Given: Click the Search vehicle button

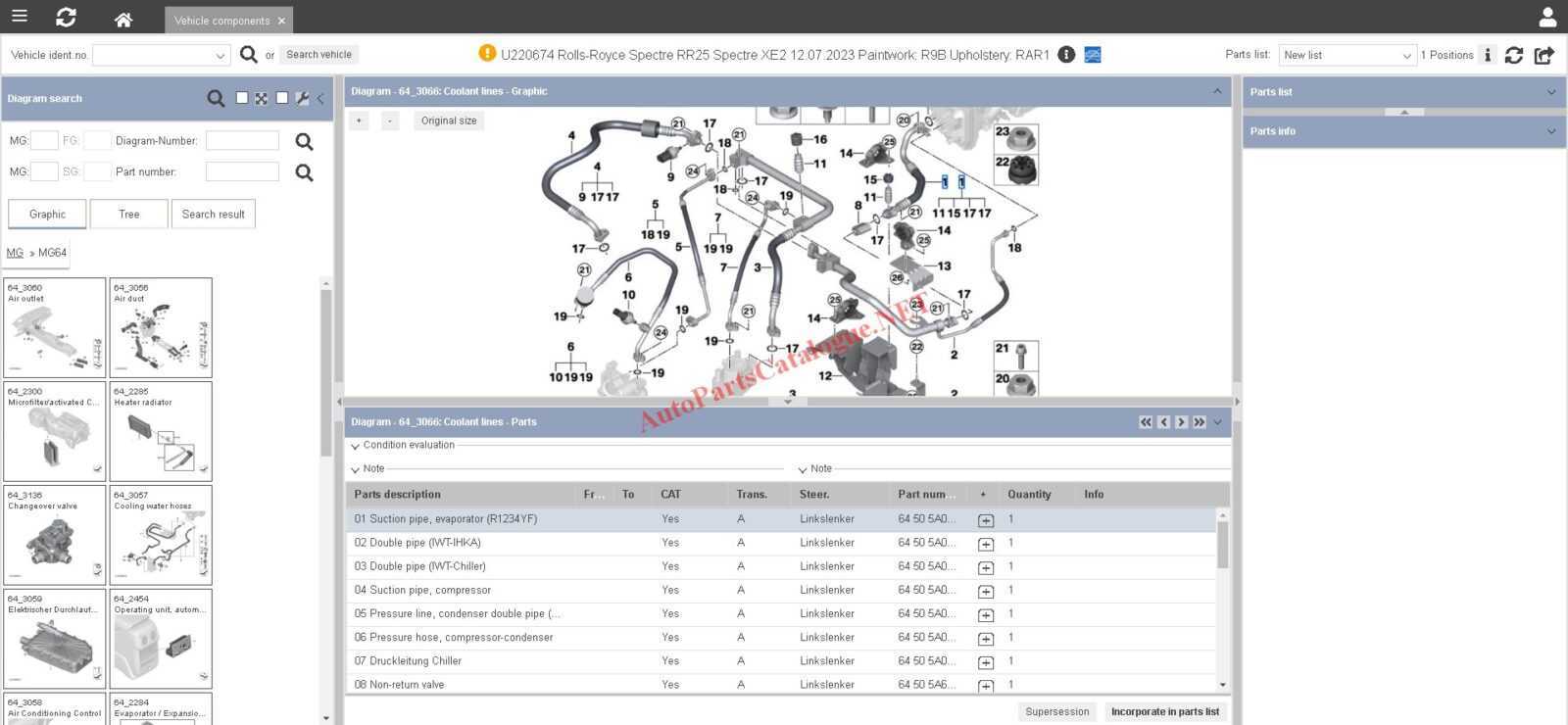Looking at the screenshot, I should (x=318, y=55).
